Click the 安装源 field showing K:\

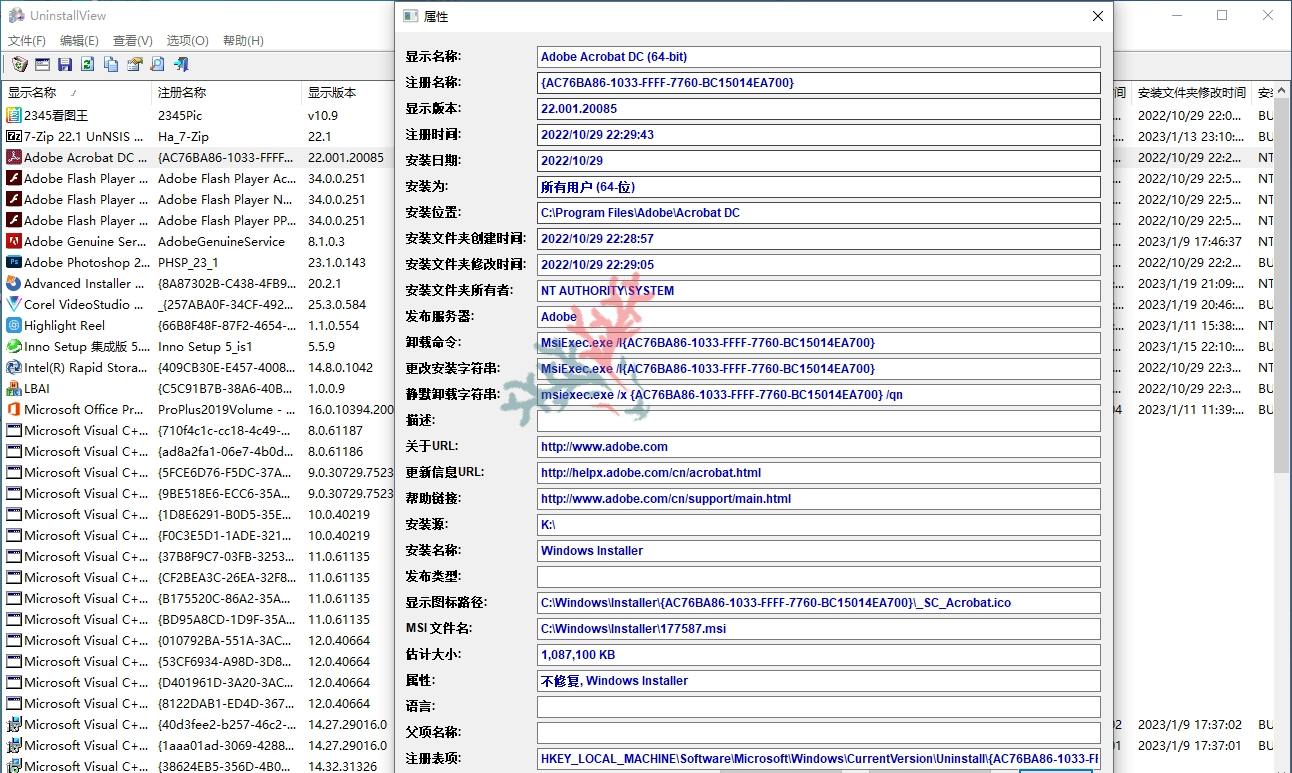coord(818,525)
